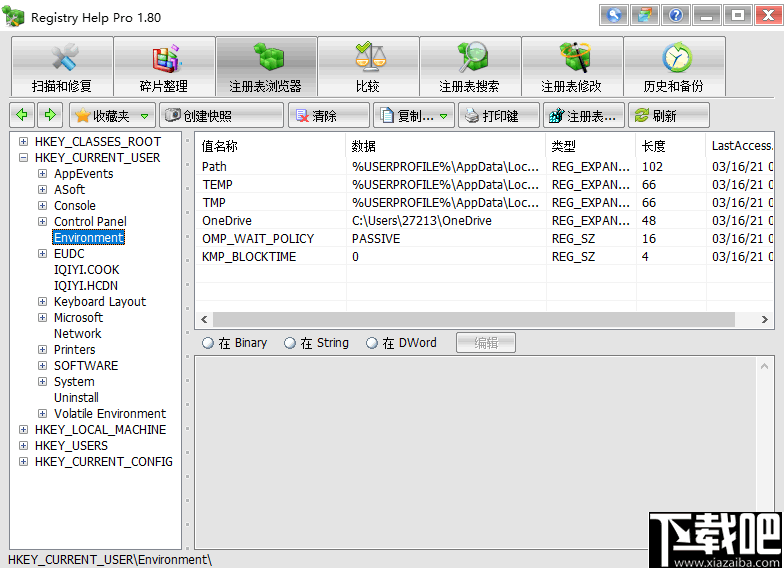Click the 类型 column header
The width and height of the screenshot is (784, 568).
[x=590, y=146]
